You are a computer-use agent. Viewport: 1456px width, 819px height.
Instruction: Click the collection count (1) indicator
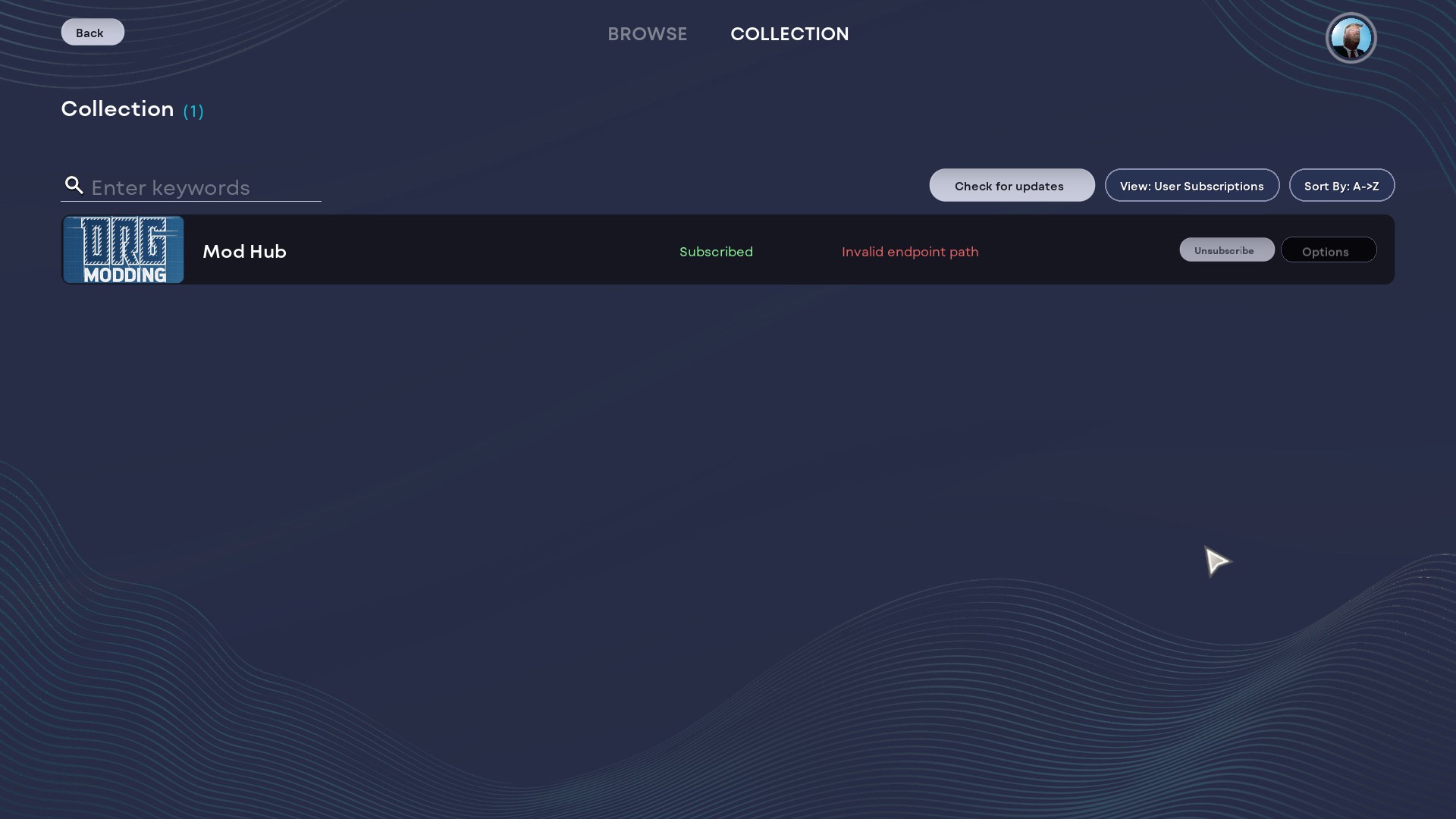(x=193, y=111)
